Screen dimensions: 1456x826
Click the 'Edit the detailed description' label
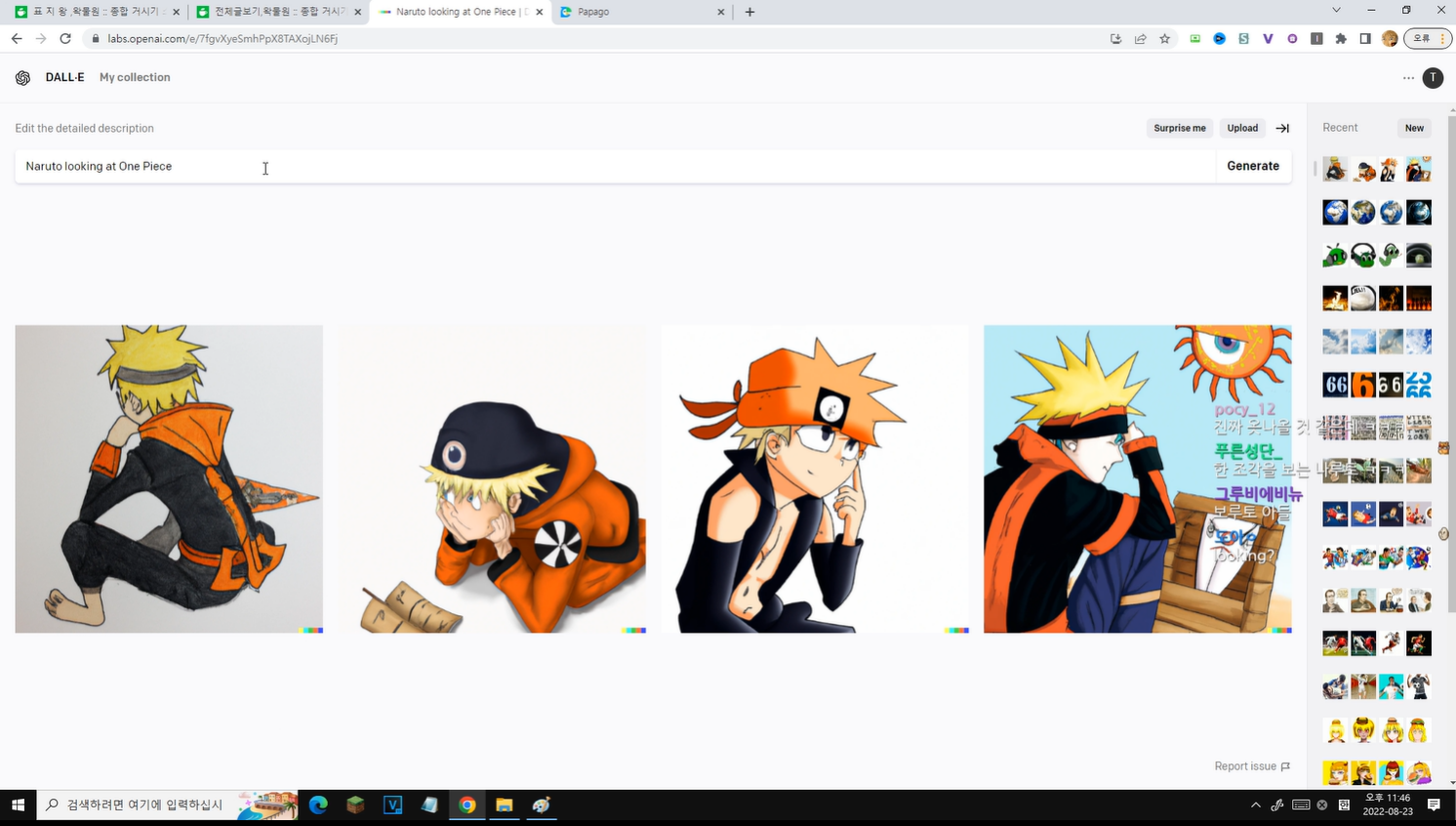(84, 129)
